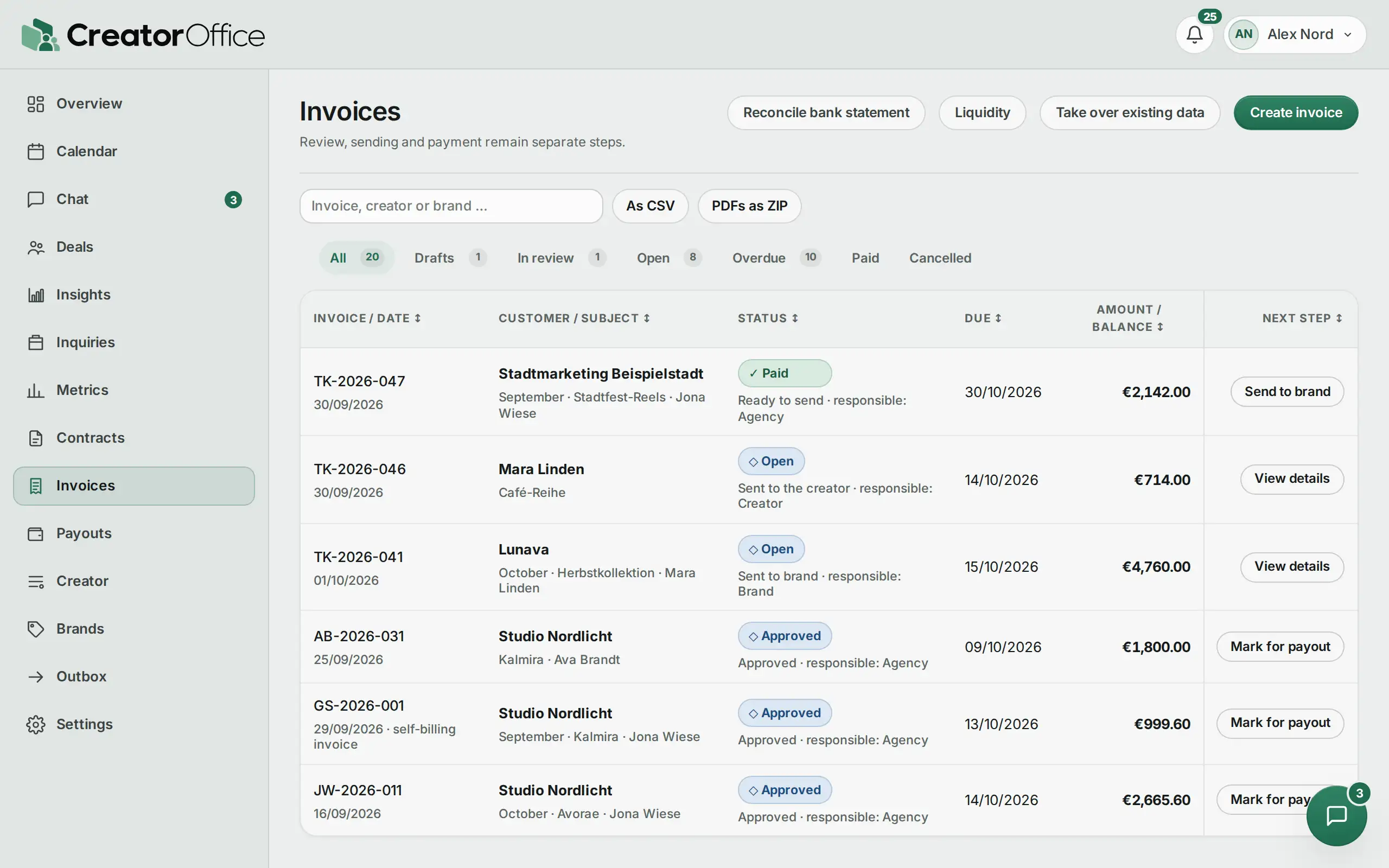Click the Inquiries box icon
The image size is (1389, 868).
36,342
